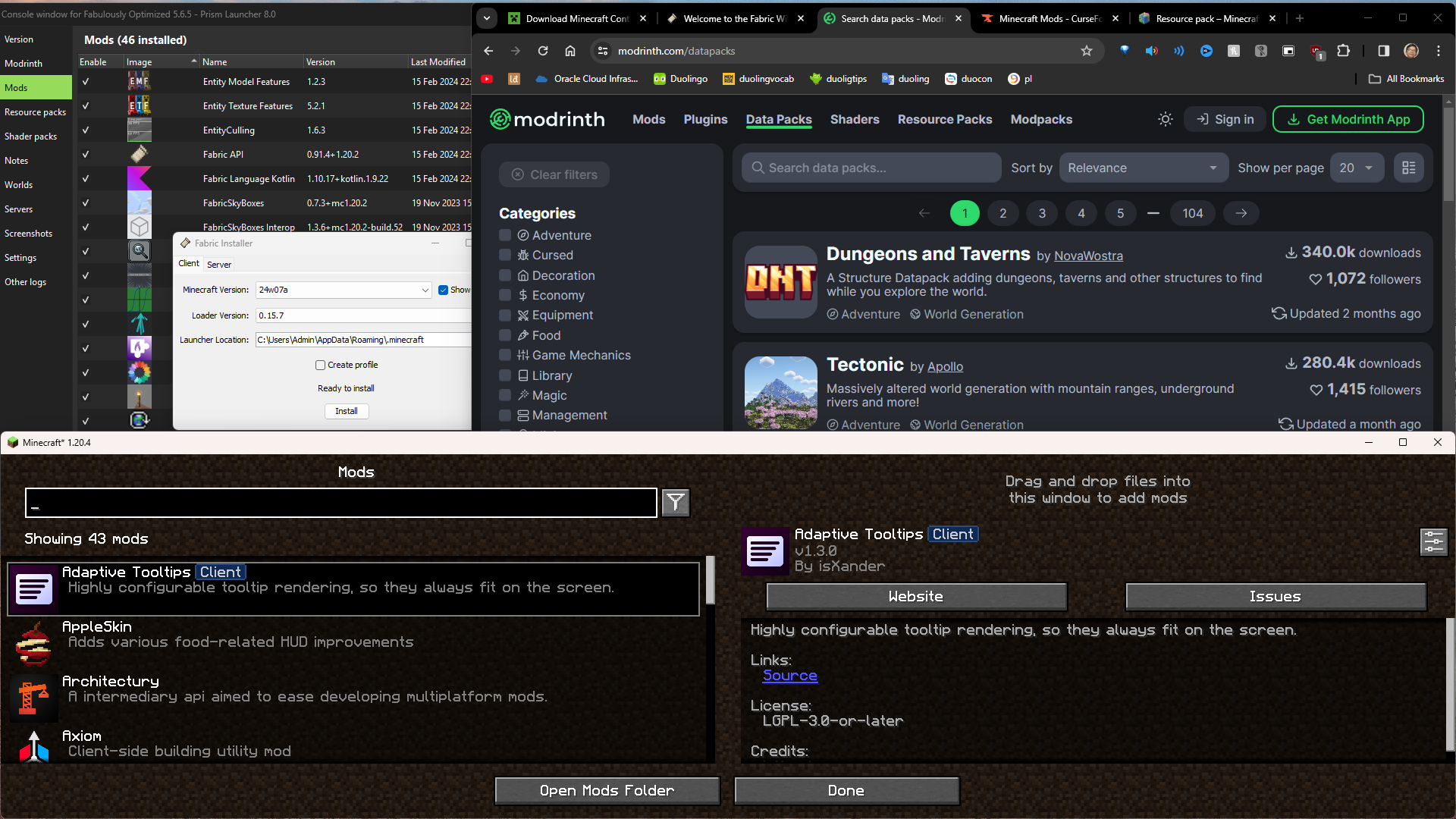Click the Done button in Minecraft

click(846, 790)
